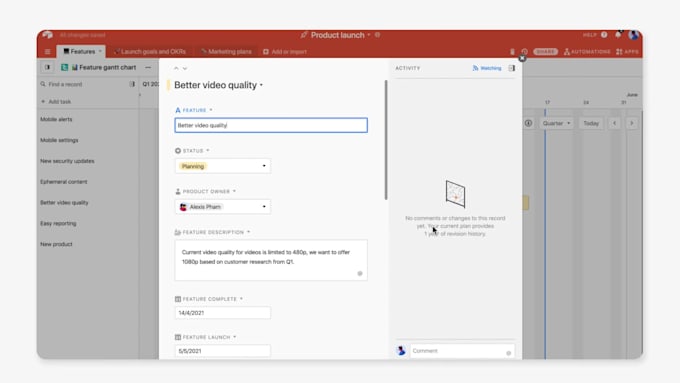Open the Quarter timescale dropdown
This screenshot has height=383, width=680.
(556, 123)
